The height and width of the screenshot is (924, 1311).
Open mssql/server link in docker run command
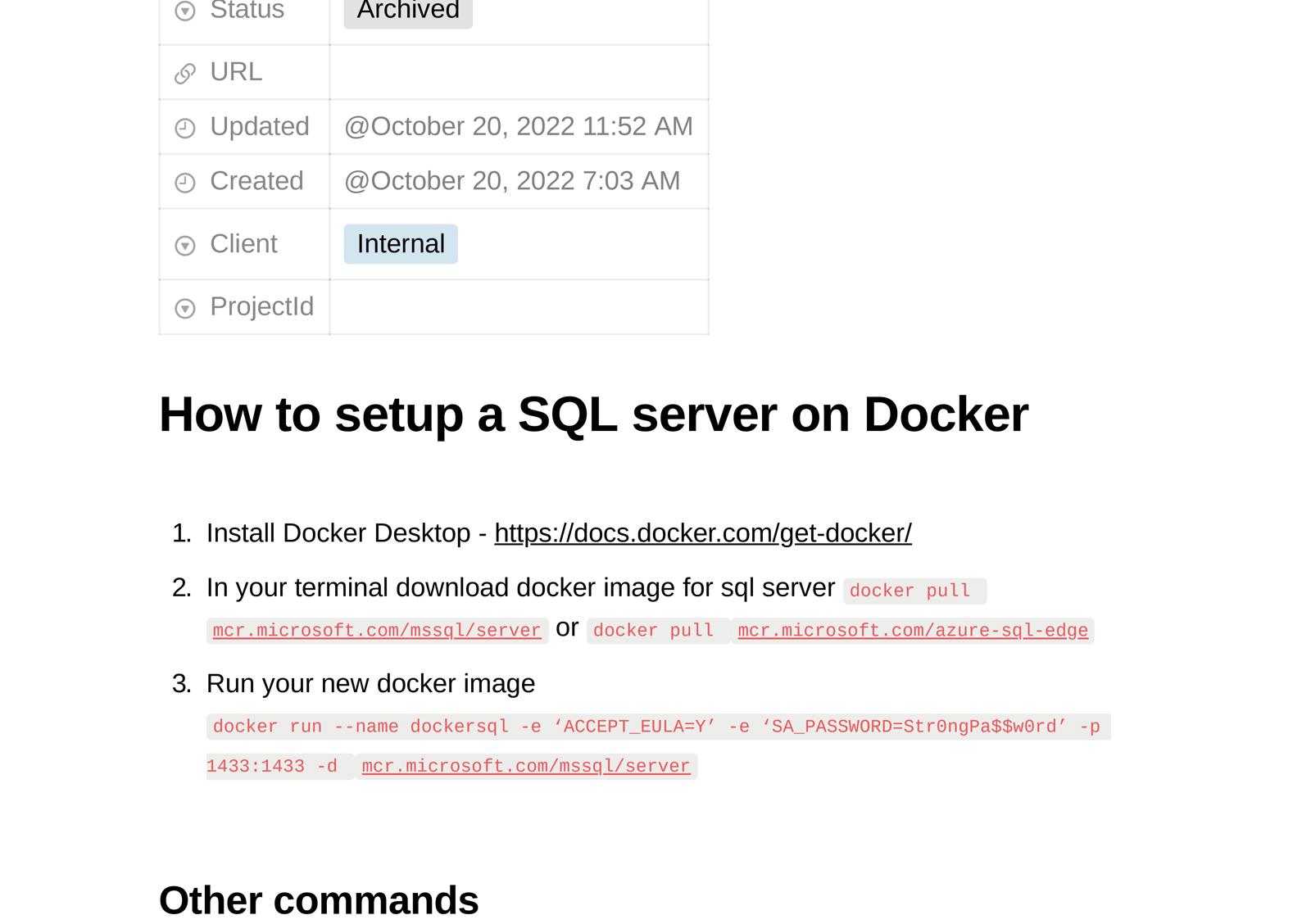(x=526, y=766)
